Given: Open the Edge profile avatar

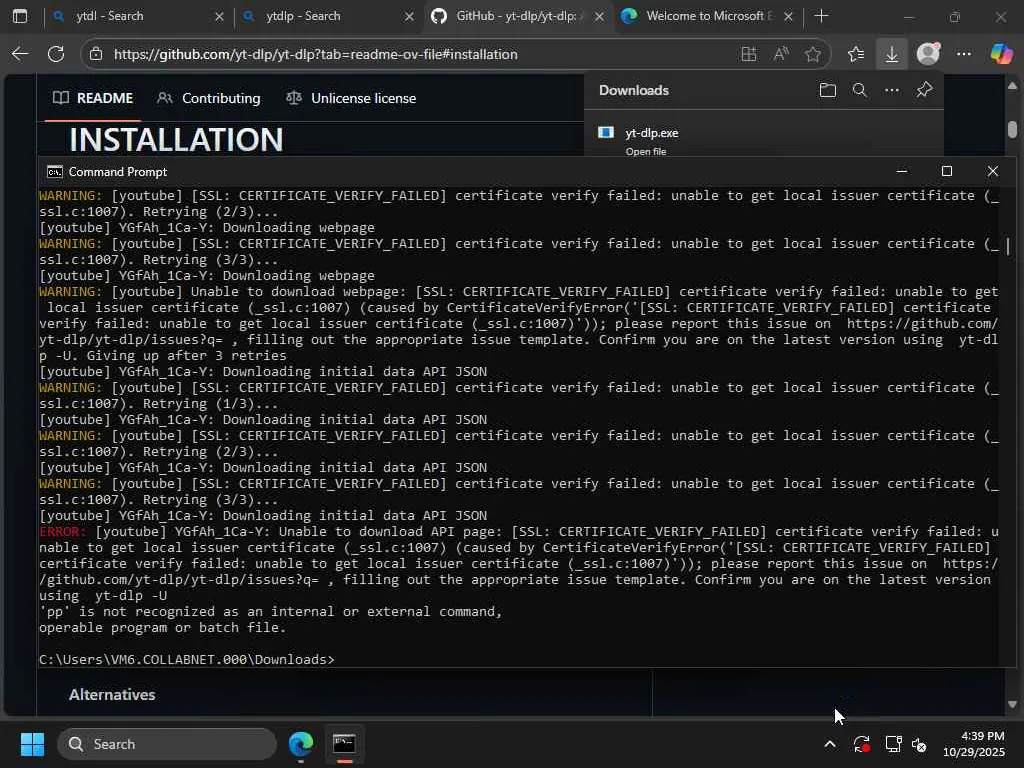Looking at the screenshot, I should (x=928, y=54).
